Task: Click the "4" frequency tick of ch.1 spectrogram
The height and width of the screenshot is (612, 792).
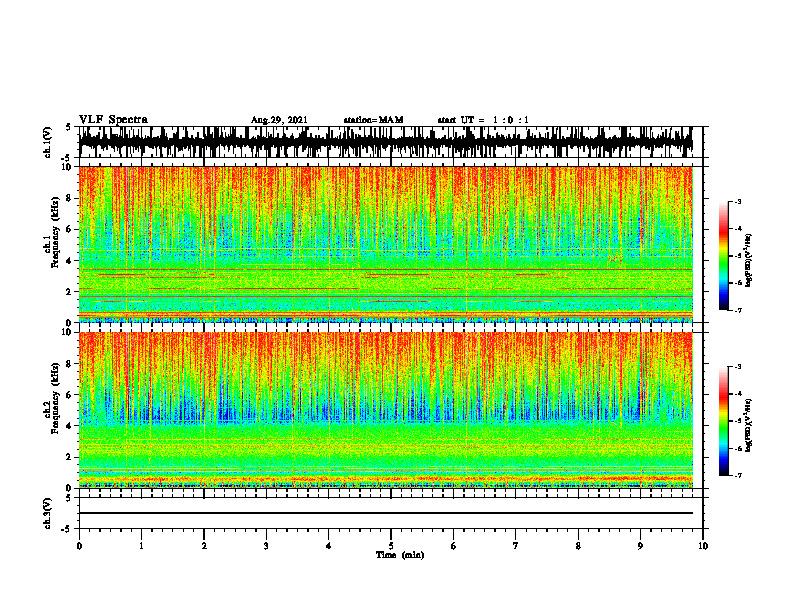Action: pos(70,261)
